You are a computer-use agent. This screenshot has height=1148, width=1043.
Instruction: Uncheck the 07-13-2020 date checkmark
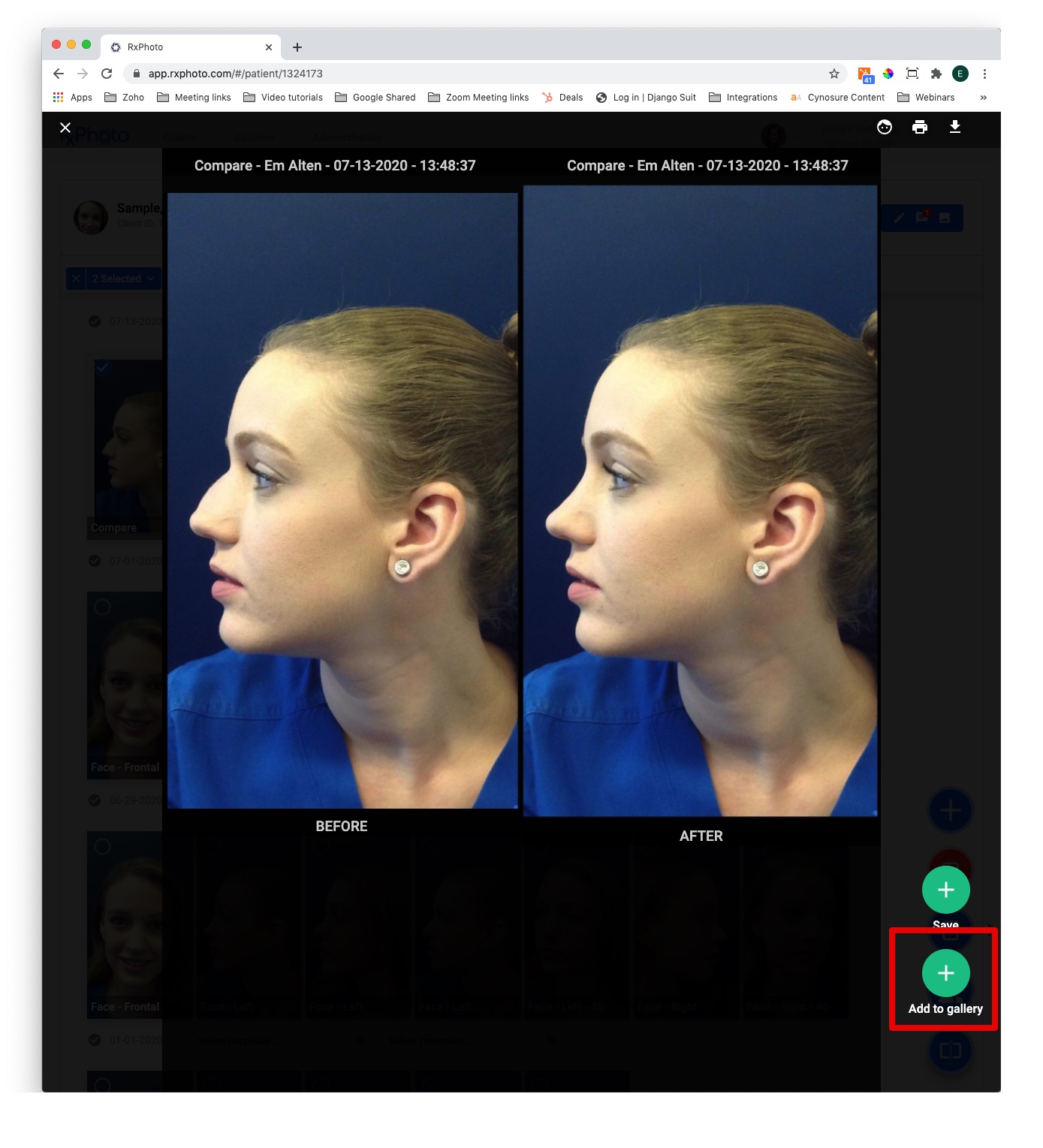pyautogui.click(x=95, y=321)
